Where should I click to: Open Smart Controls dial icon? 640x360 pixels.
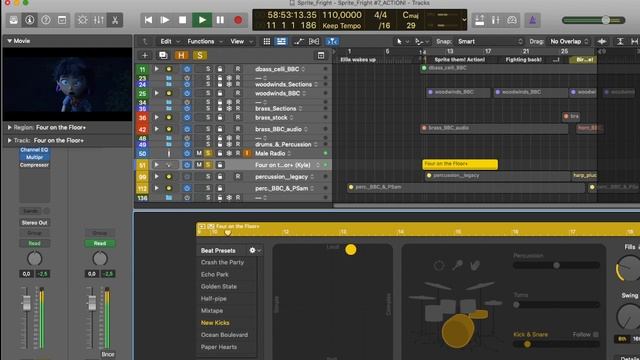click(x=82, y=20)
